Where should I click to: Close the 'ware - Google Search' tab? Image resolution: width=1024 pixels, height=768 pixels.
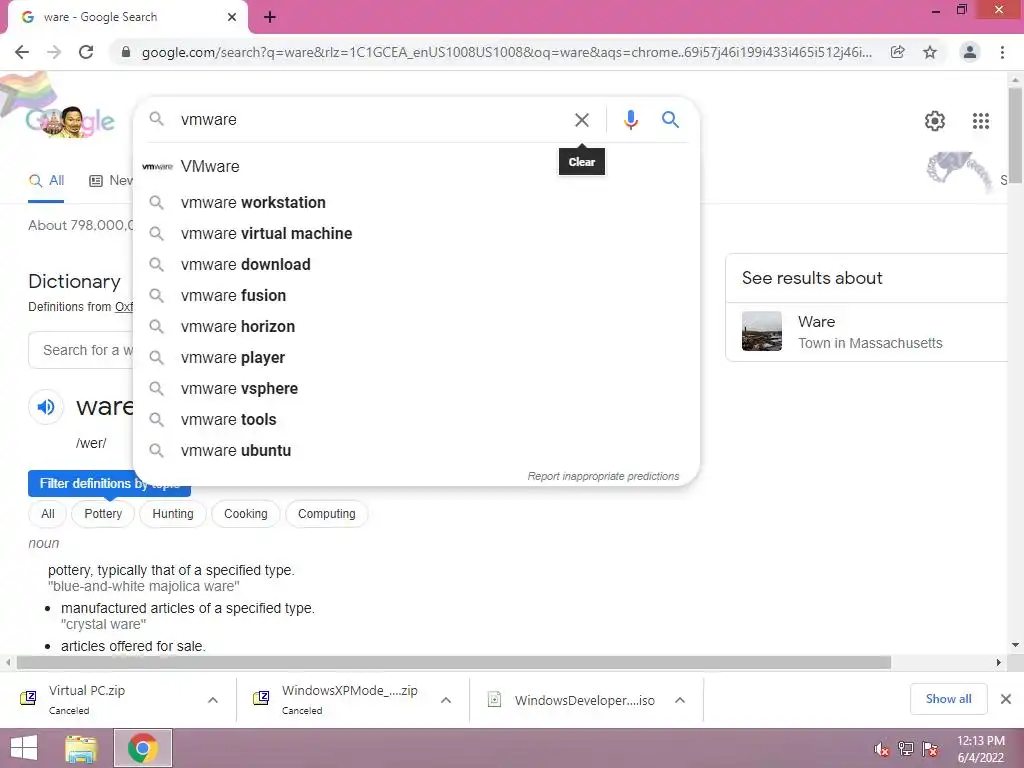[232, 18]
